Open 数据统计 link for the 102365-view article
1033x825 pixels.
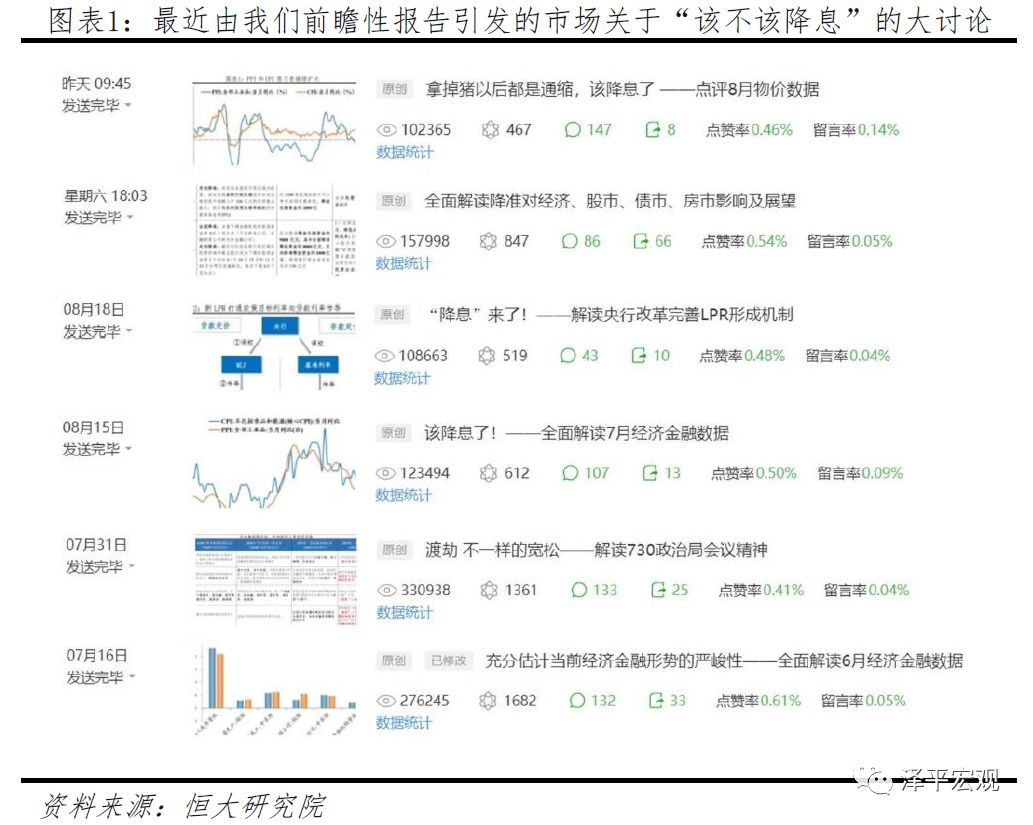(x=405, y=152)
